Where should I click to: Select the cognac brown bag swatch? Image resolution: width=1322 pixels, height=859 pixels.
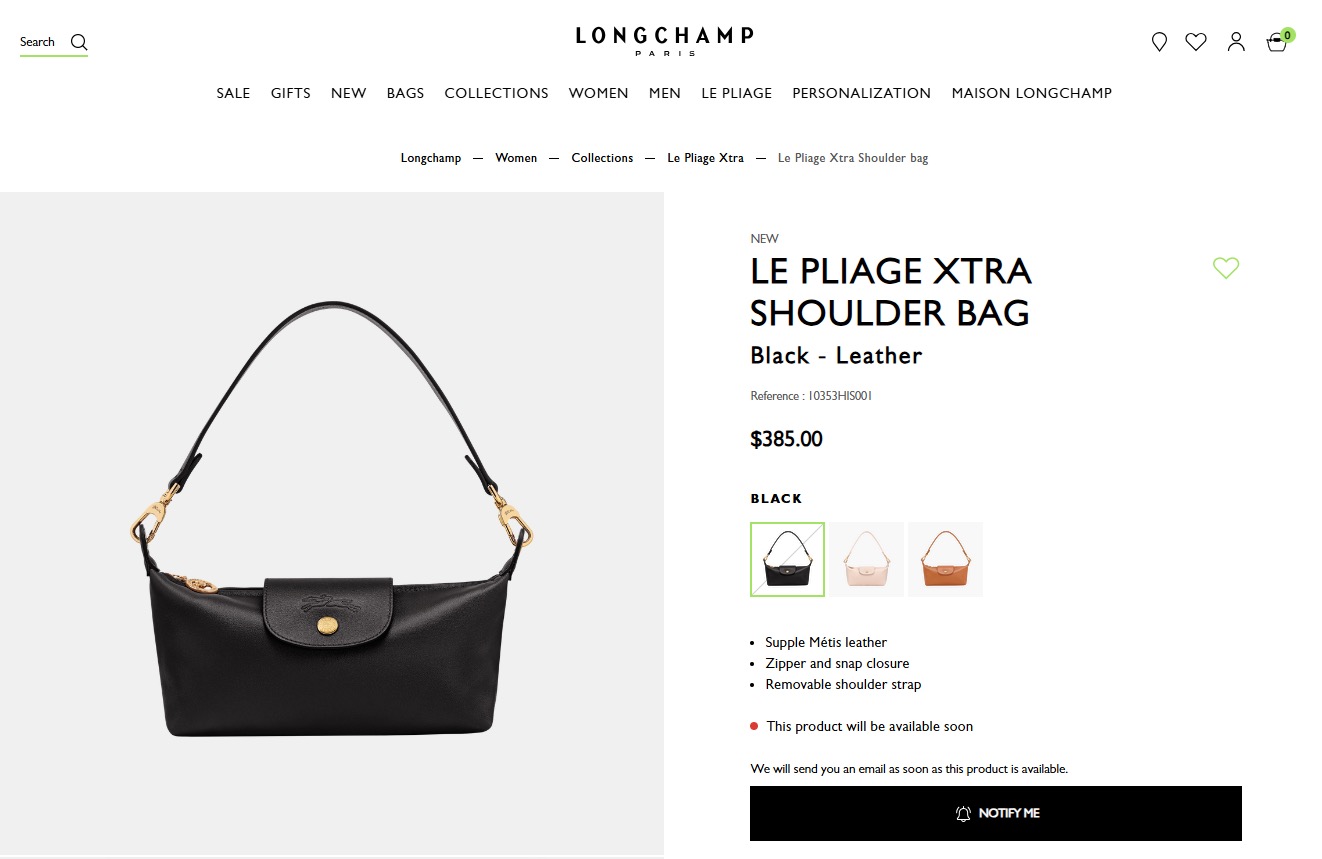tap(946, 559)
